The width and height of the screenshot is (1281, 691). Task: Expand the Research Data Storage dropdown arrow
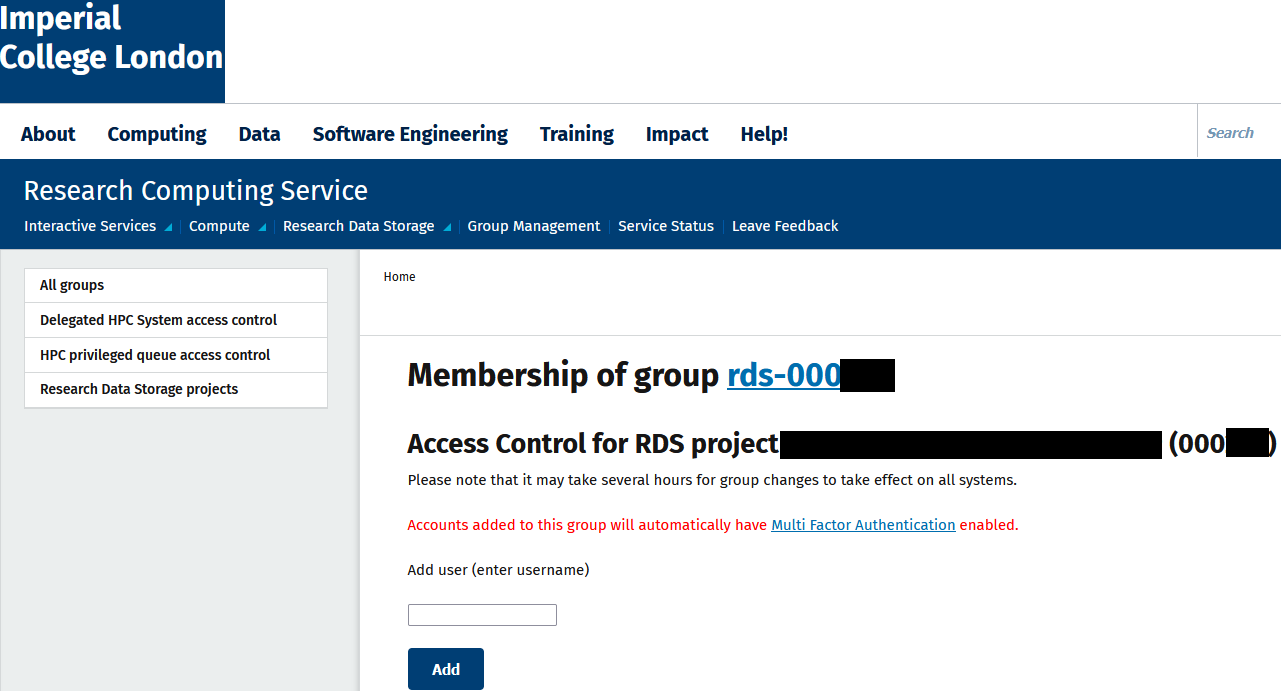point(447,228)
